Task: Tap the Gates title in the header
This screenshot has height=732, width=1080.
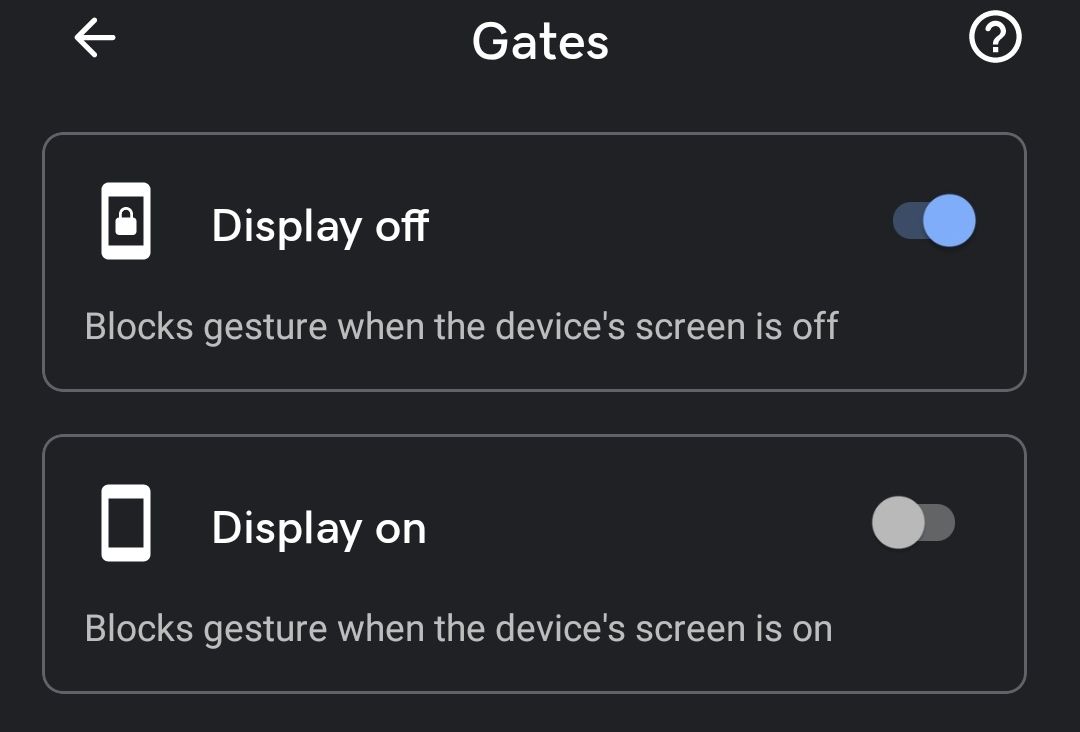Action: (539, 40)
